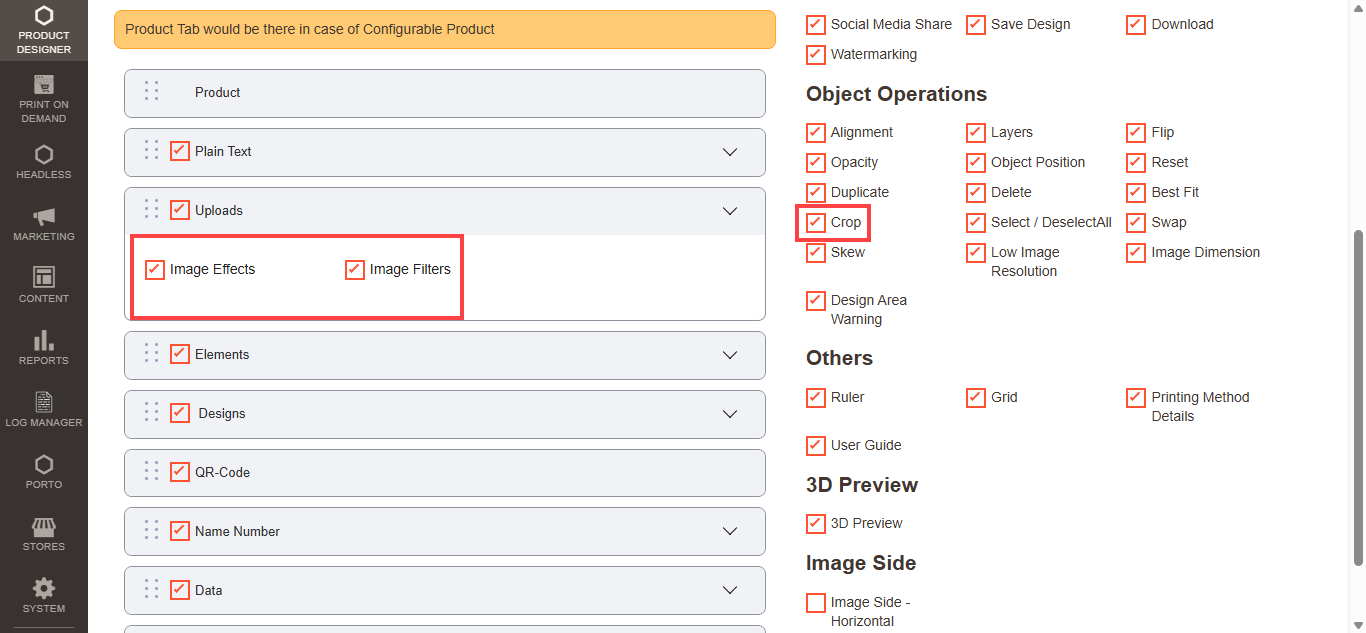Open the System gear icon

pos(44,588)
